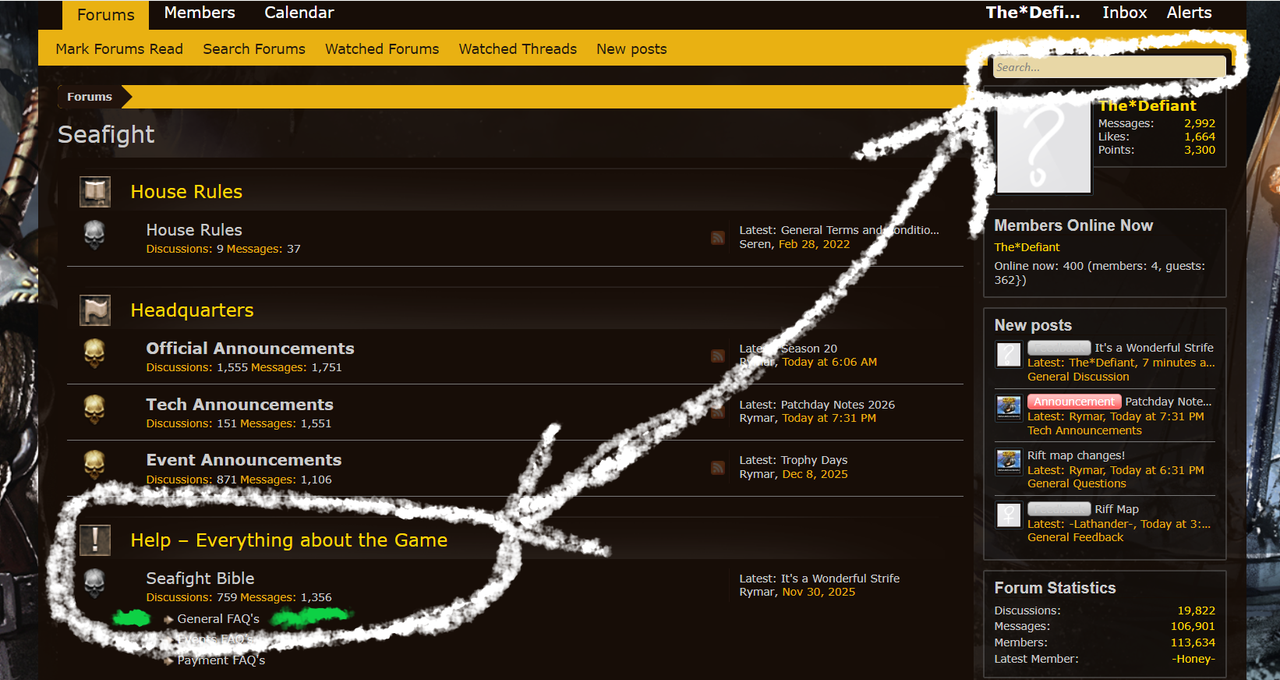
Task: Open latest General Terms and Conditions thread
Action: point(860,230)
